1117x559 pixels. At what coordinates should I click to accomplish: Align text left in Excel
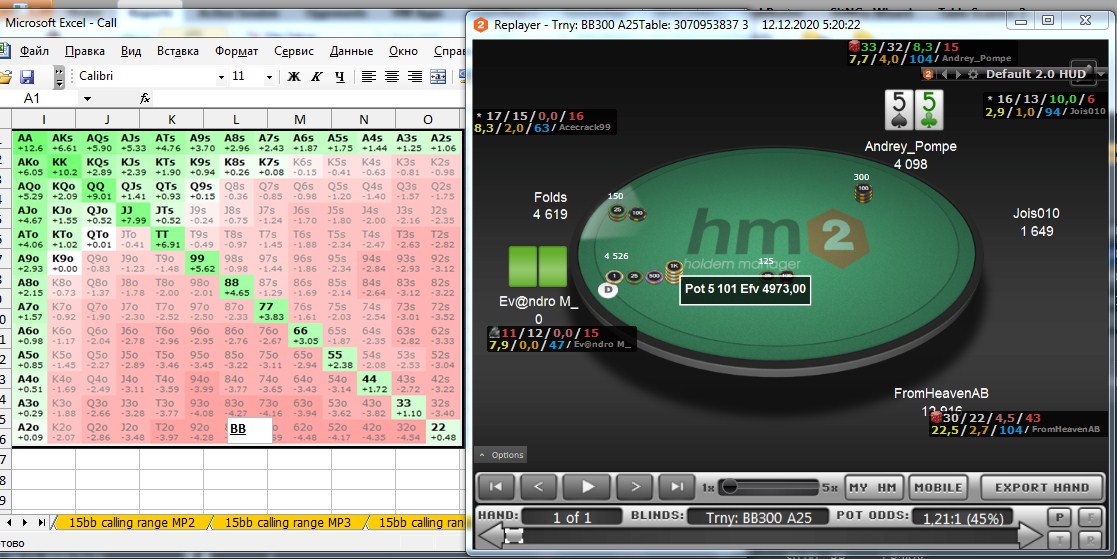pyautogui.click(x=368, y=76)
